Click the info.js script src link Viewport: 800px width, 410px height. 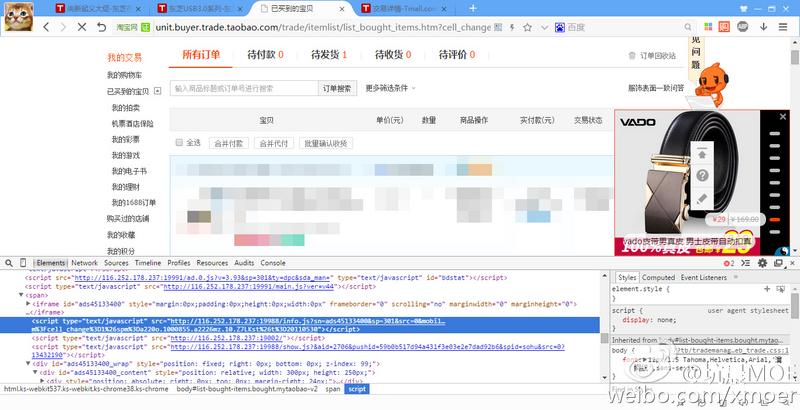(x=307, y=321)
